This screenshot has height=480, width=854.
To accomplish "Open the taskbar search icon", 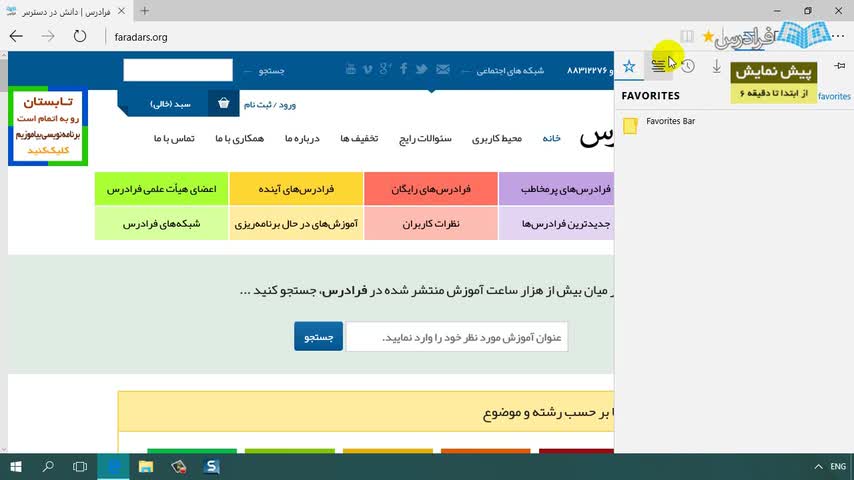I will point(48,466).
